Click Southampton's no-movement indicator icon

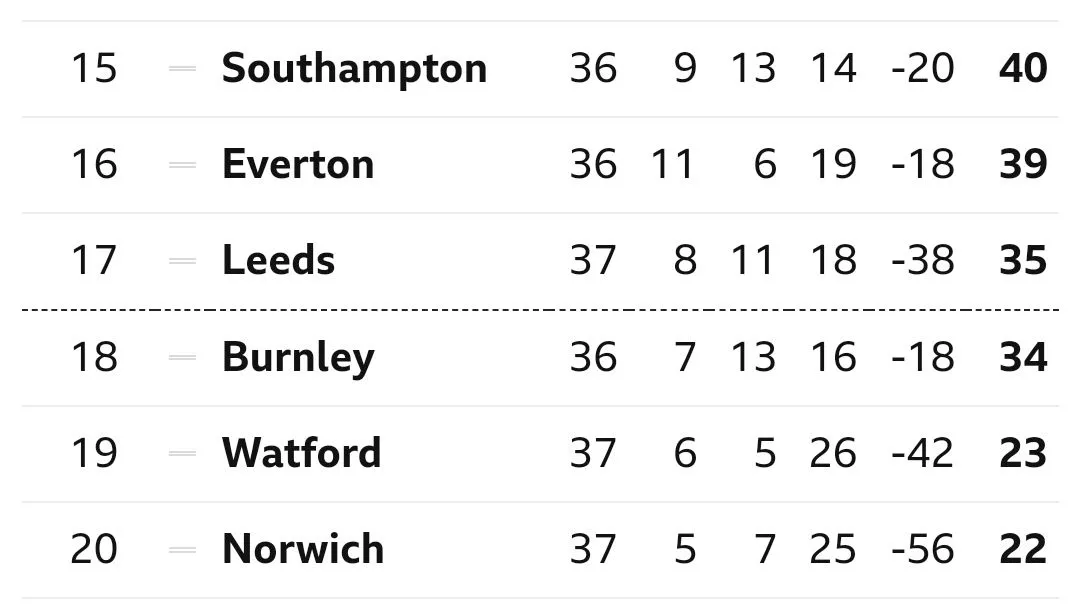[x=183, y=69]
